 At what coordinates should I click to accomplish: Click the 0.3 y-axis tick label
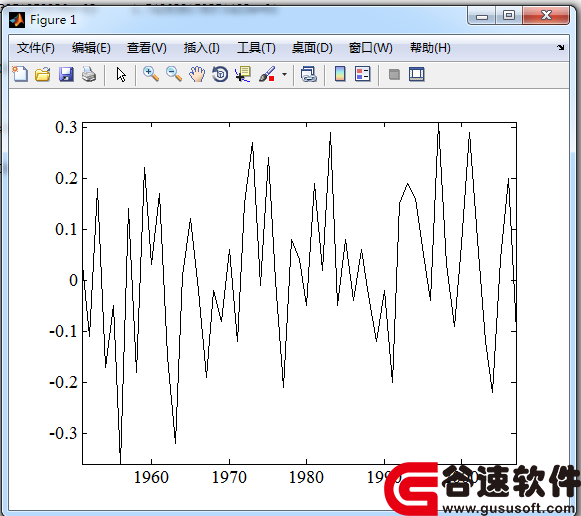[66, 127]
